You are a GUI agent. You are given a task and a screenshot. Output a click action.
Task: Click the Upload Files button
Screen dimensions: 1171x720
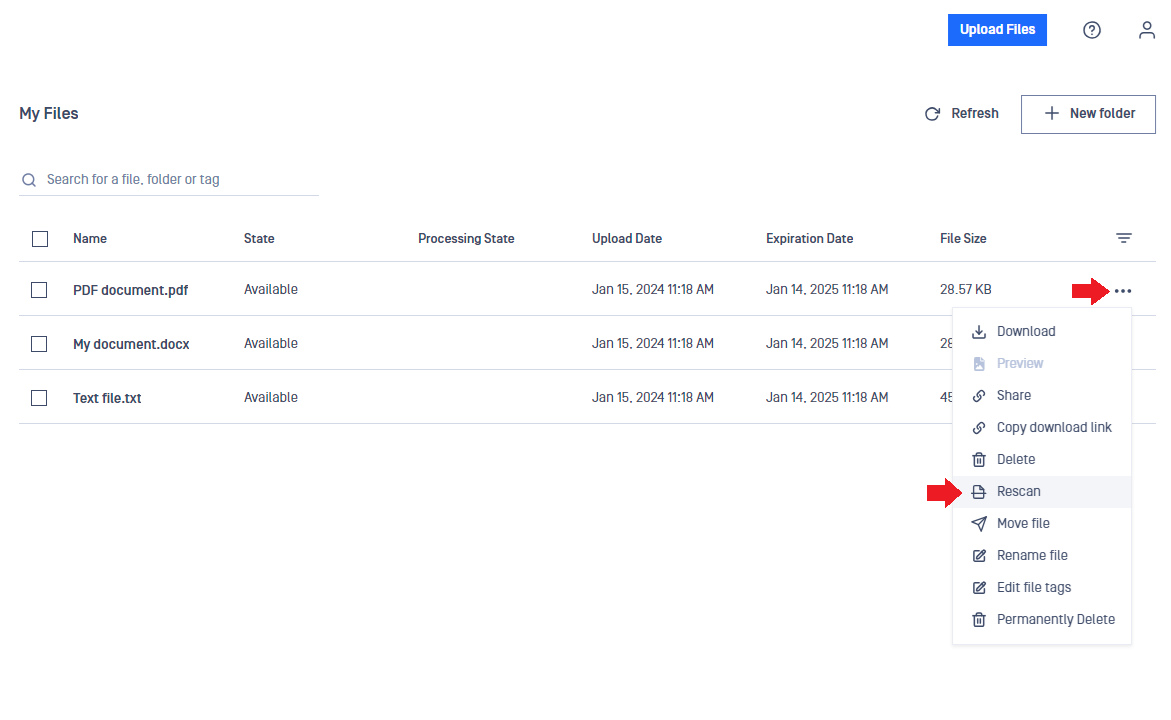click(997, 30)
